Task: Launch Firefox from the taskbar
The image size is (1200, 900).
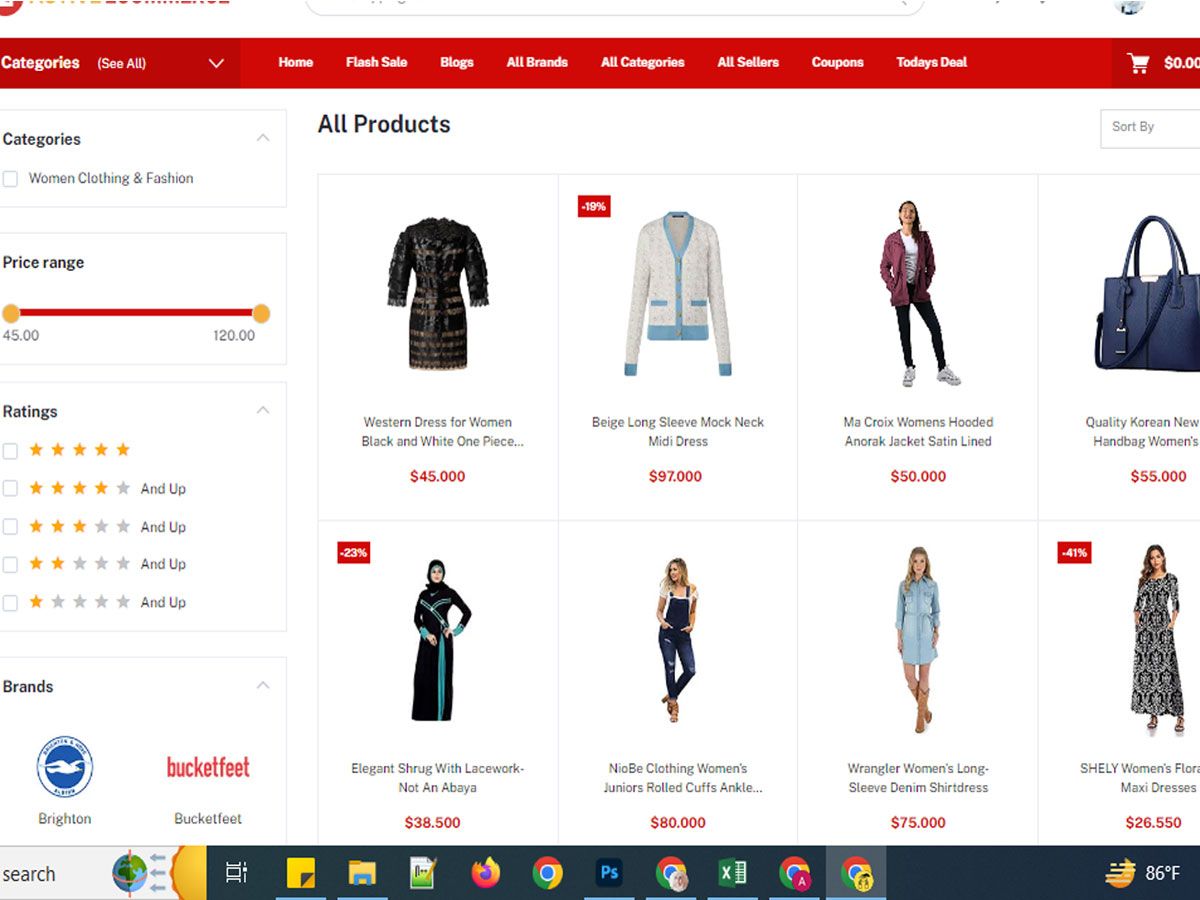Action: [486, 873]
